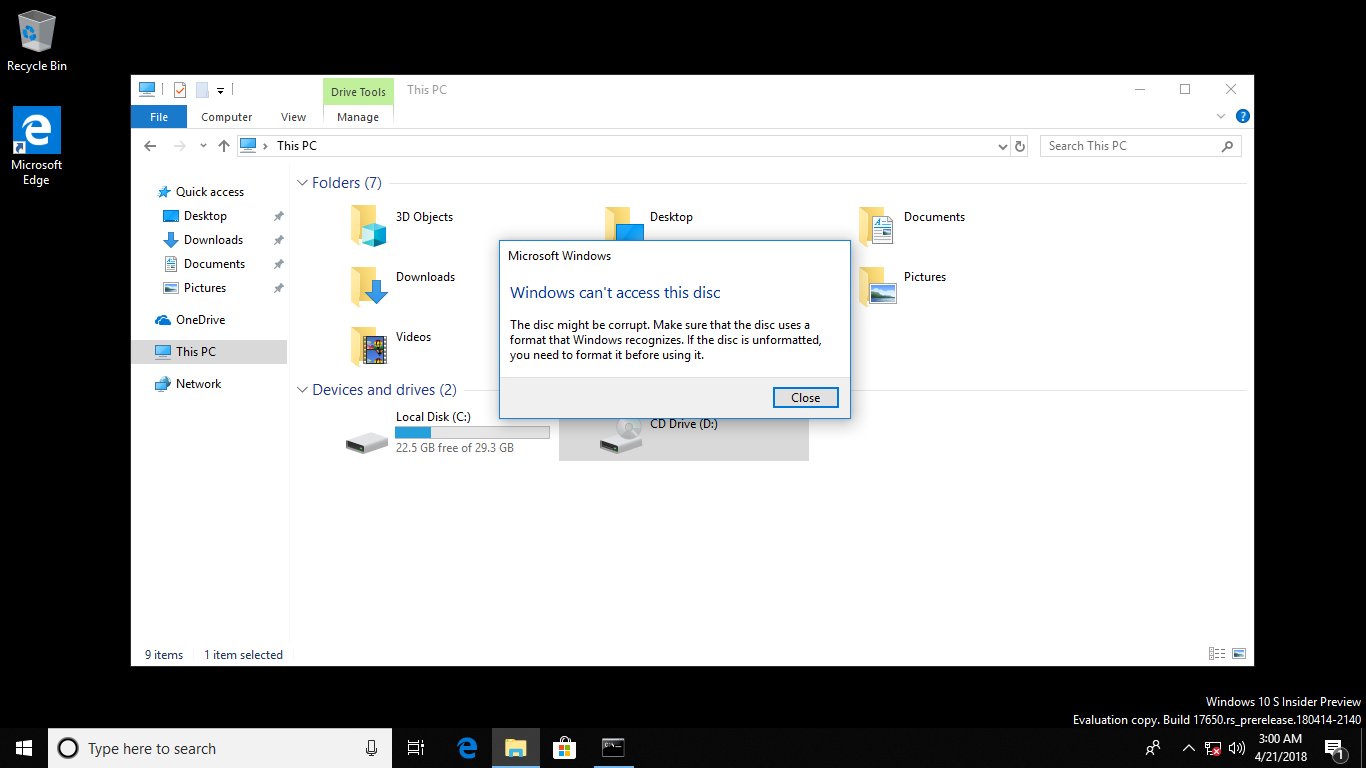Dismiss the disc error dialog with Close
Viewport: 1366px width, 768px height.
pyautogui.click(x=805, y=398)
